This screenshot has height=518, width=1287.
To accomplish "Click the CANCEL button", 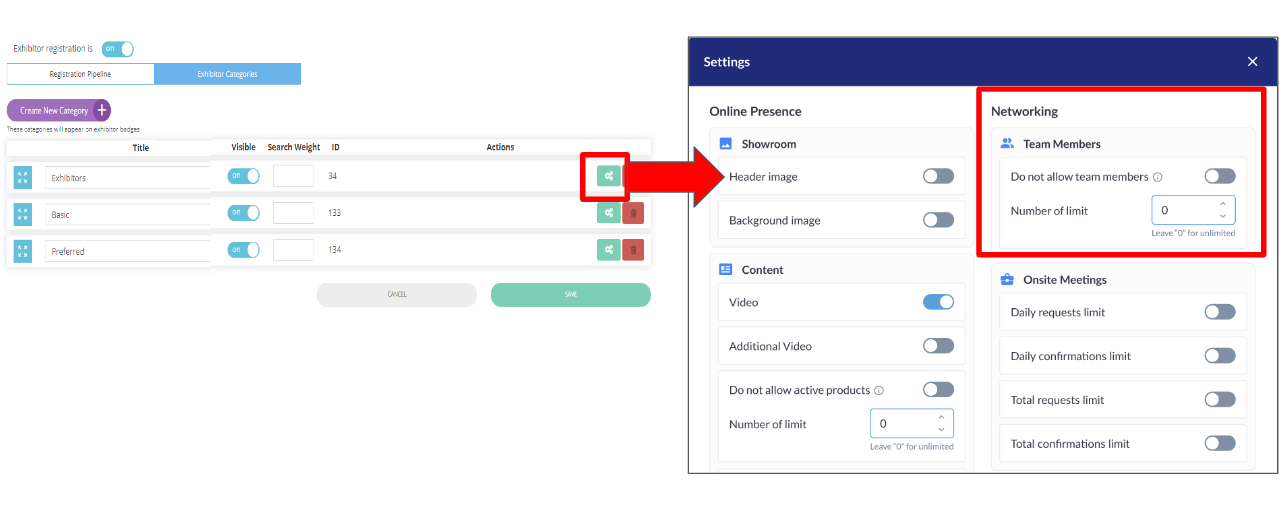I will click(x=397, y=295).
